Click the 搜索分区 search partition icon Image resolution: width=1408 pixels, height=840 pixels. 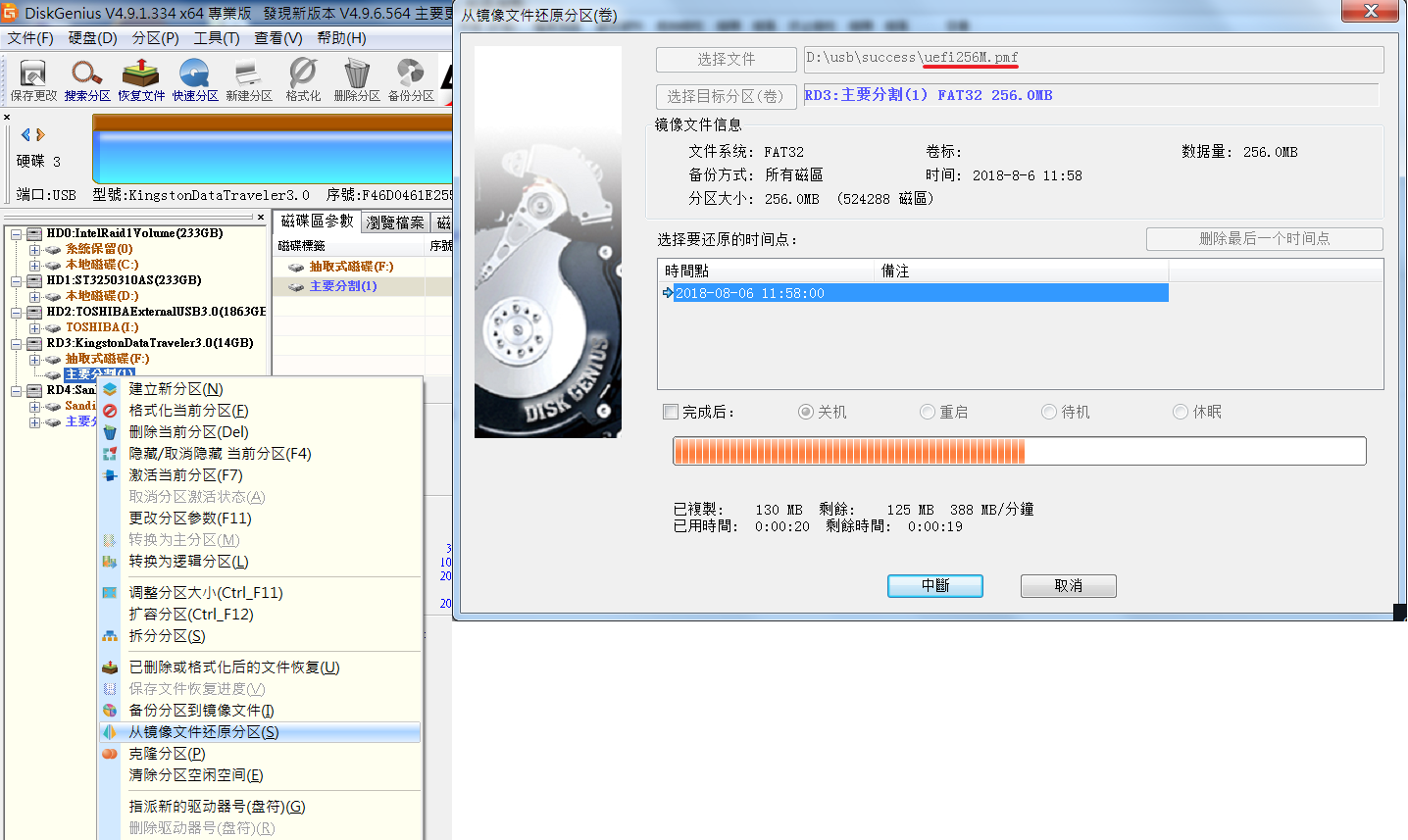coord(87,79)
